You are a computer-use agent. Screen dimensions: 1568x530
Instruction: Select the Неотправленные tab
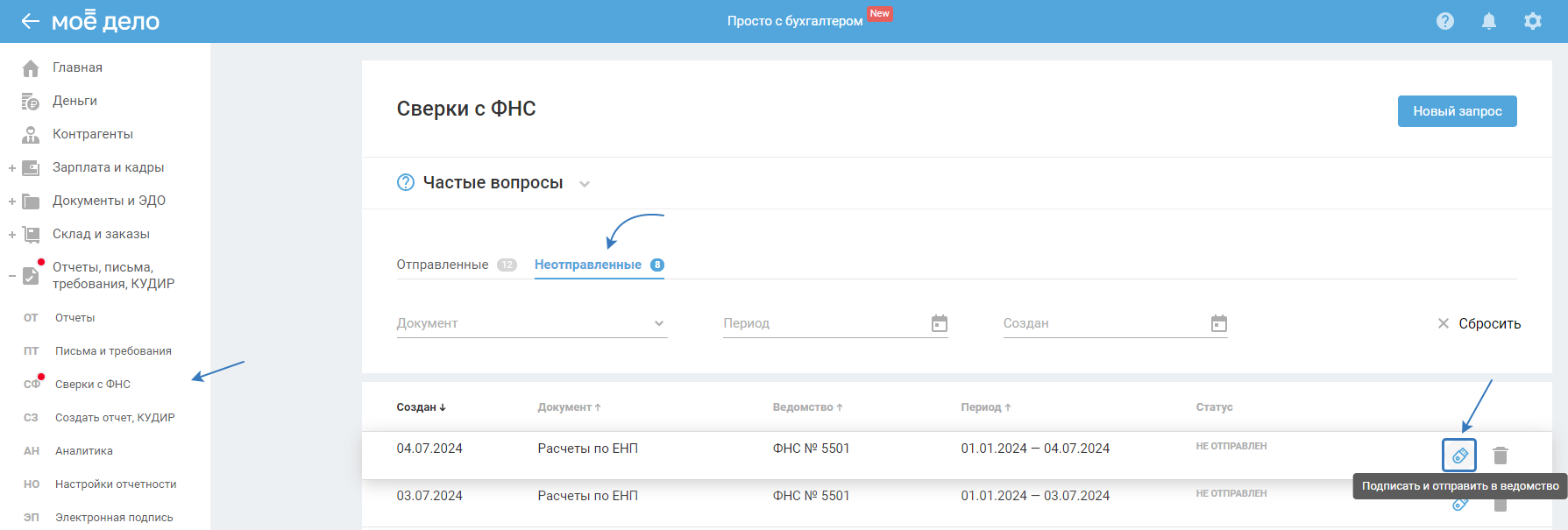(588, 265)
